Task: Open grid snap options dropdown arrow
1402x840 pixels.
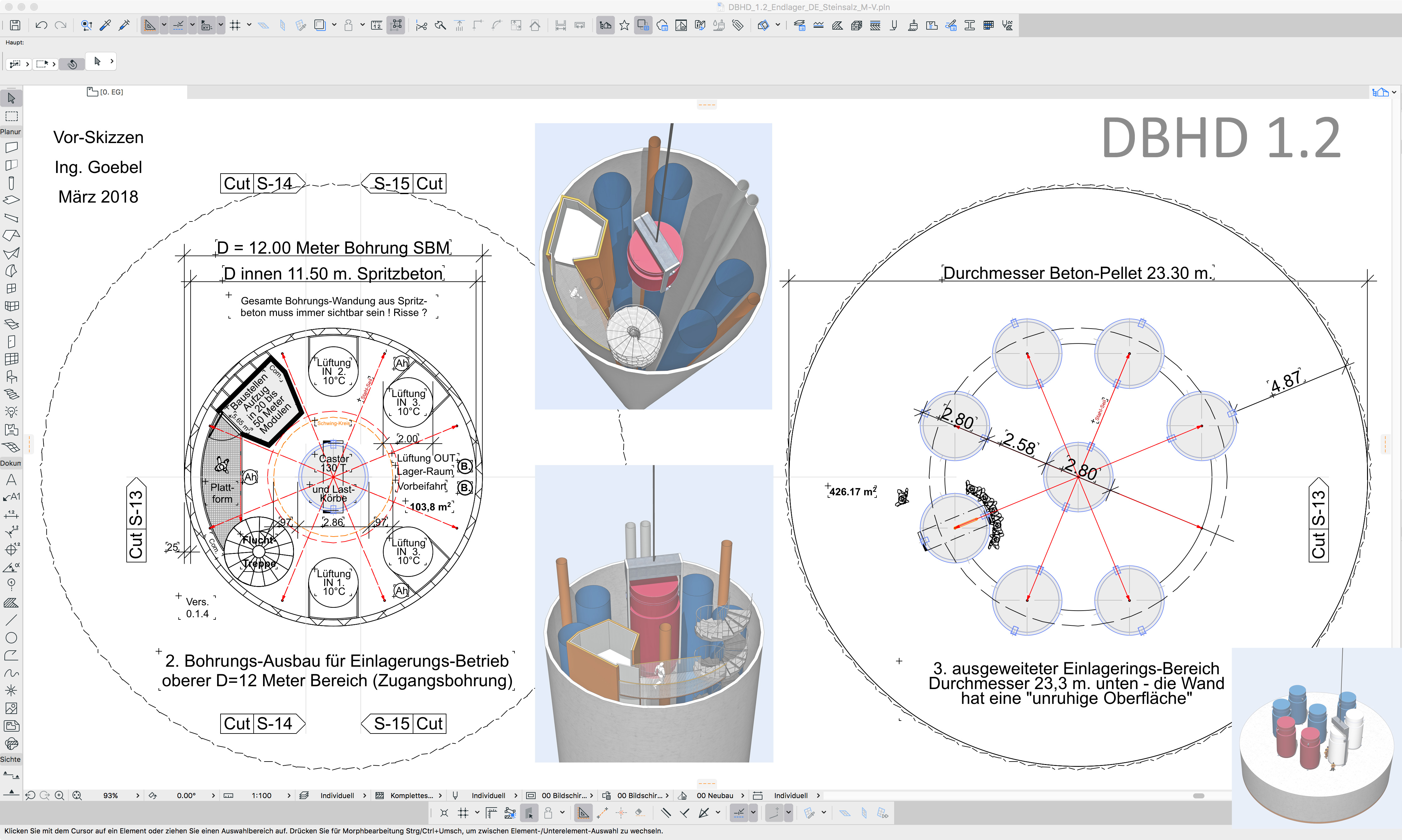Action: click(x=249, y=25)
